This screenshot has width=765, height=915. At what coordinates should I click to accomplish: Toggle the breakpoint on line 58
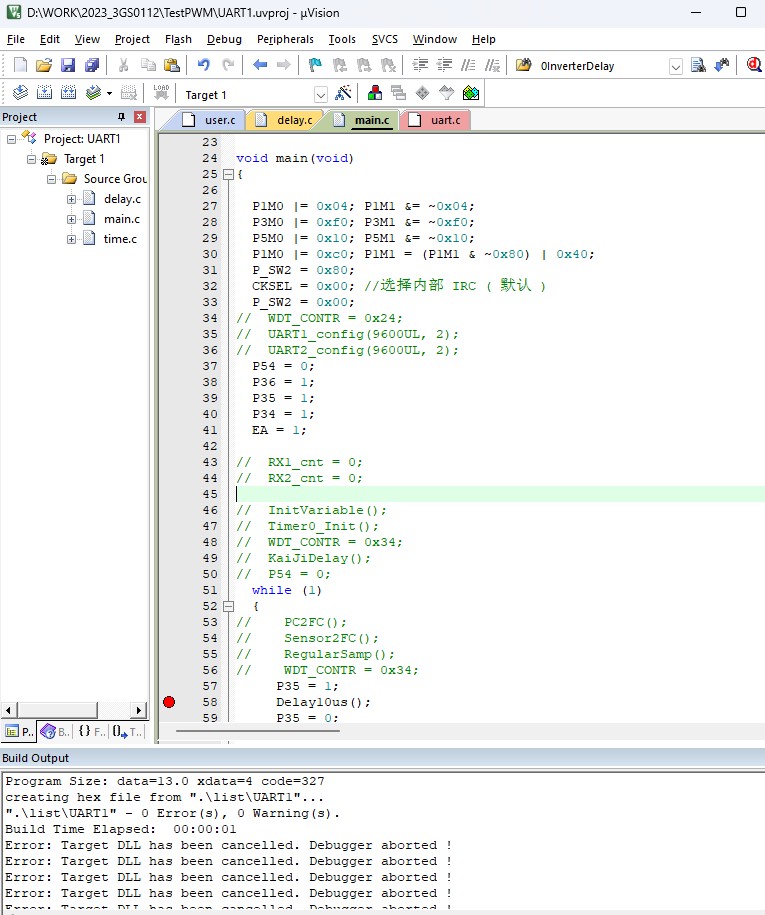[x=169, y=702]
